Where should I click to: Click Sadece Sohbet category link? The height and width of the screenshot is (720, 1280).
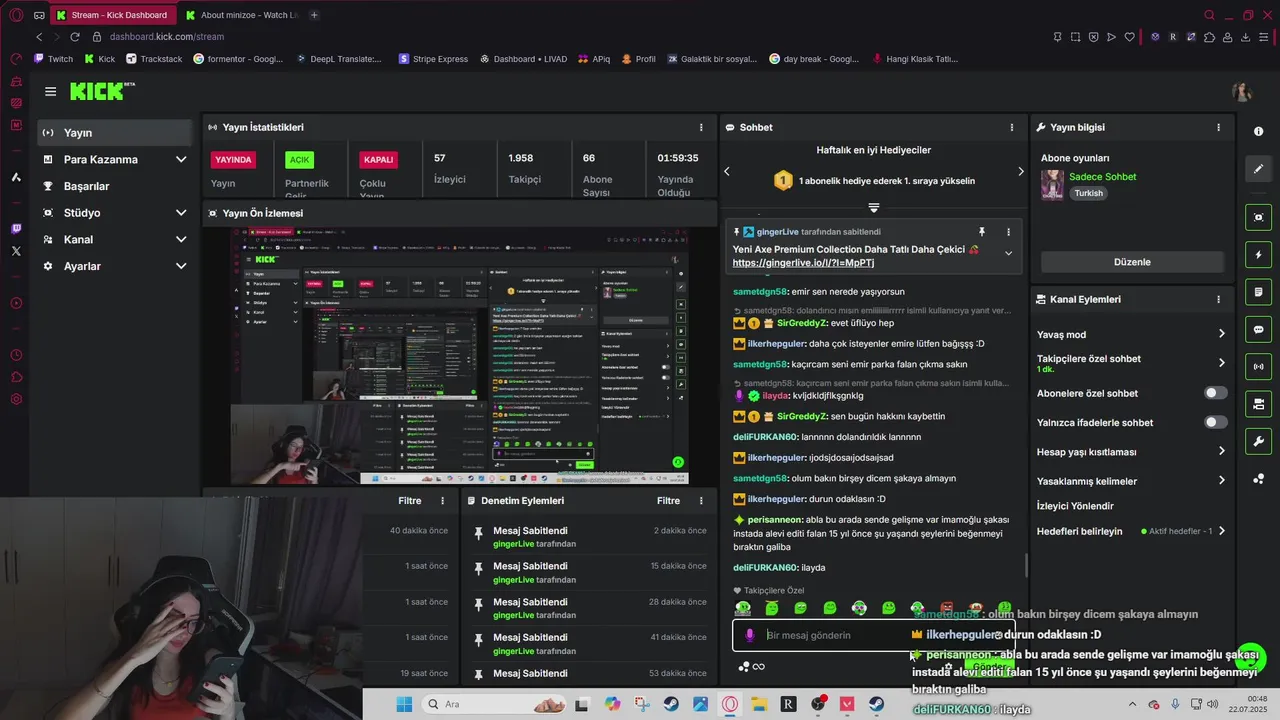coord(1102,177)
